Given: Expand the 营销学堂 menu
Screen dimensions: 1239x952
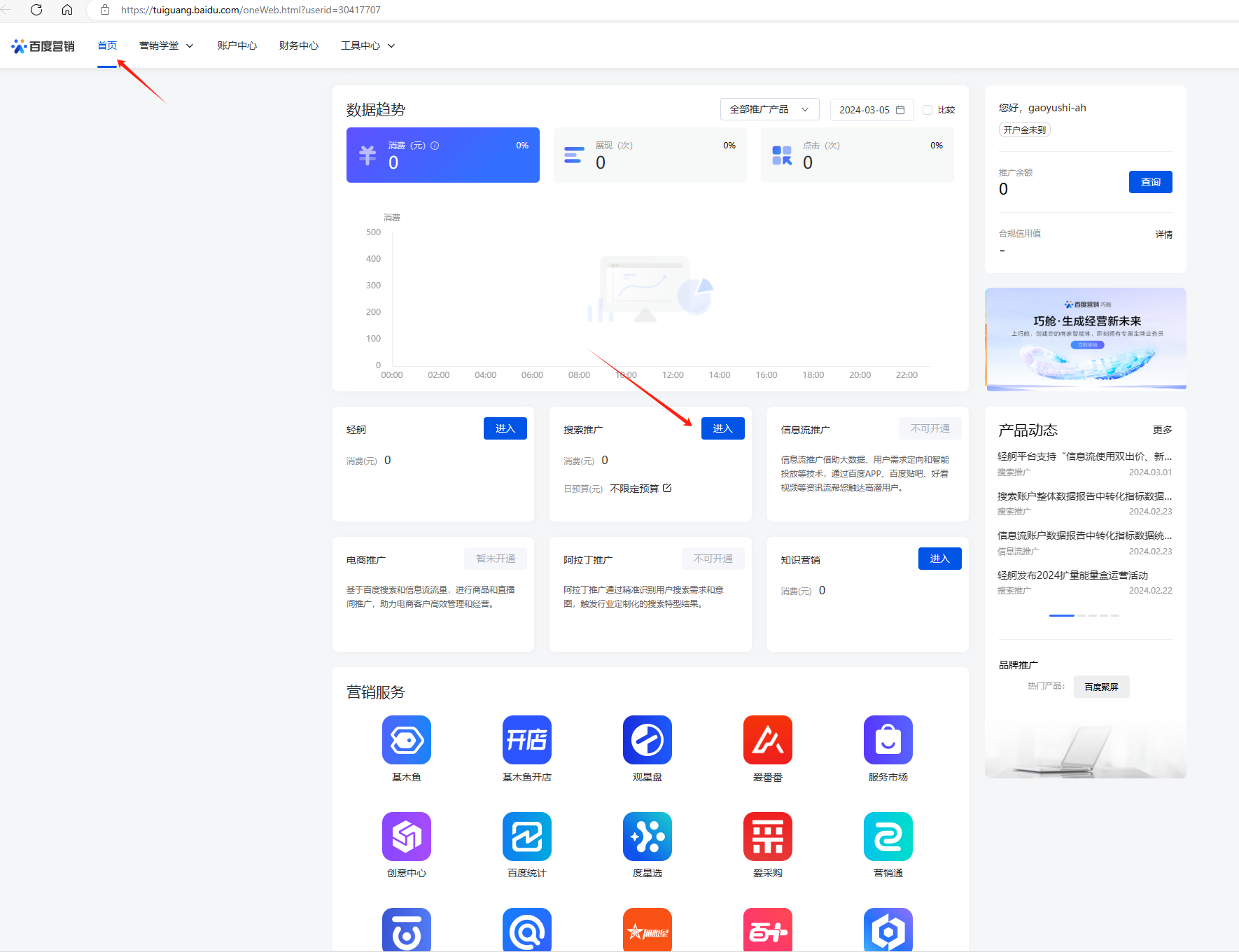Looking at the screenshot, I should (166, 45).
